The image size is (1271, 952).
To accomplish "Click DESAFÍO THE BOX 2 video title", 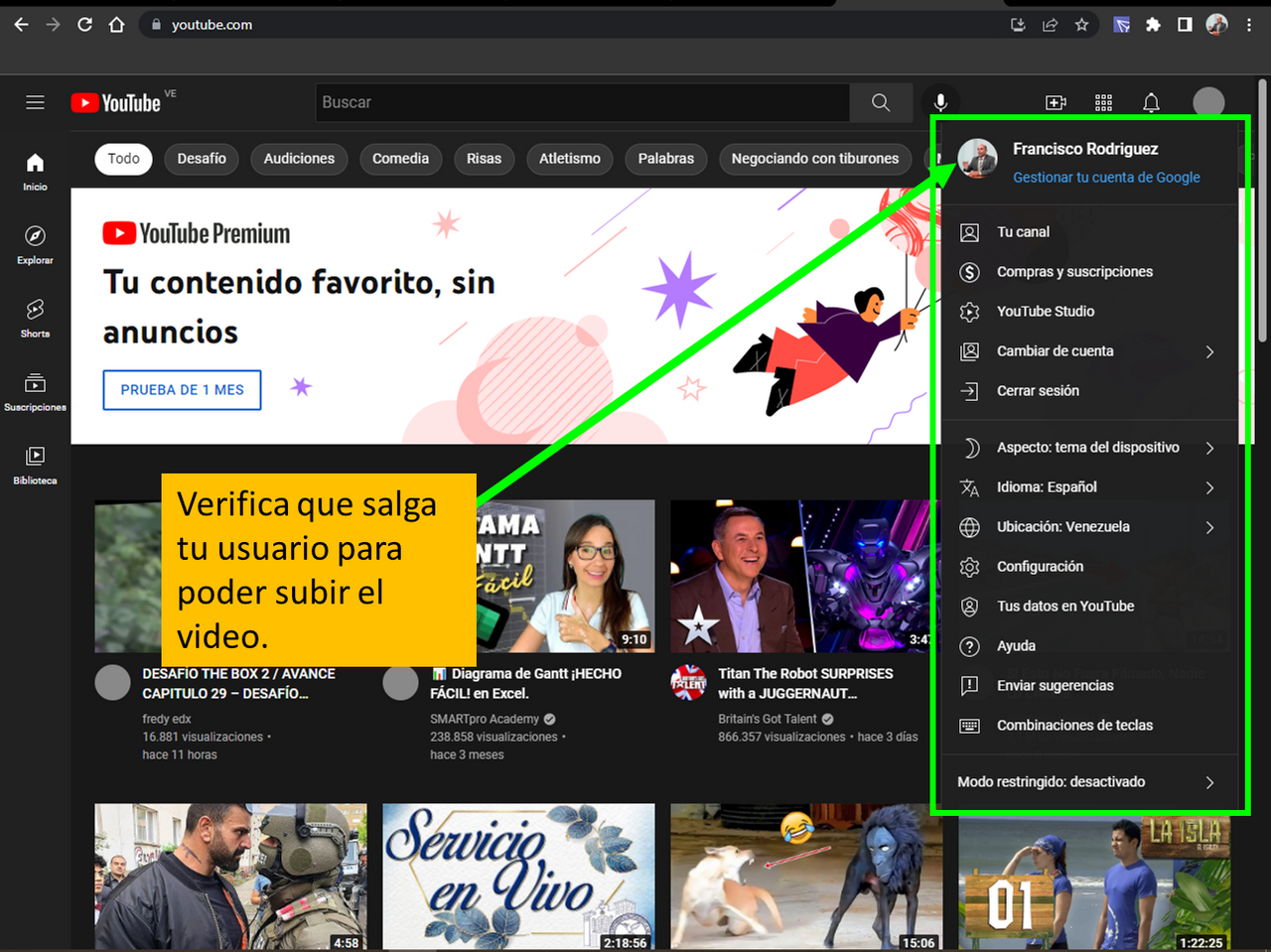I will pos(238,683).
